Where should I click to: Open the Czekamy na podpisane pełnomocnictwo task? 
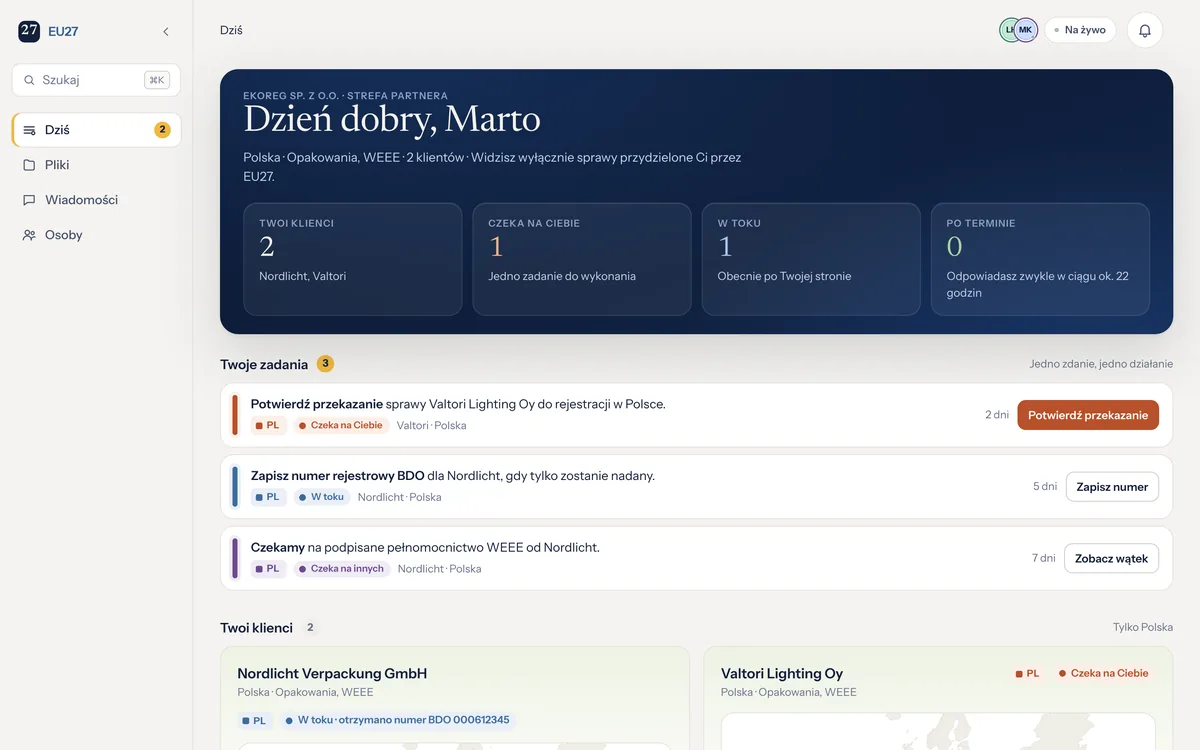click(425, 548)
